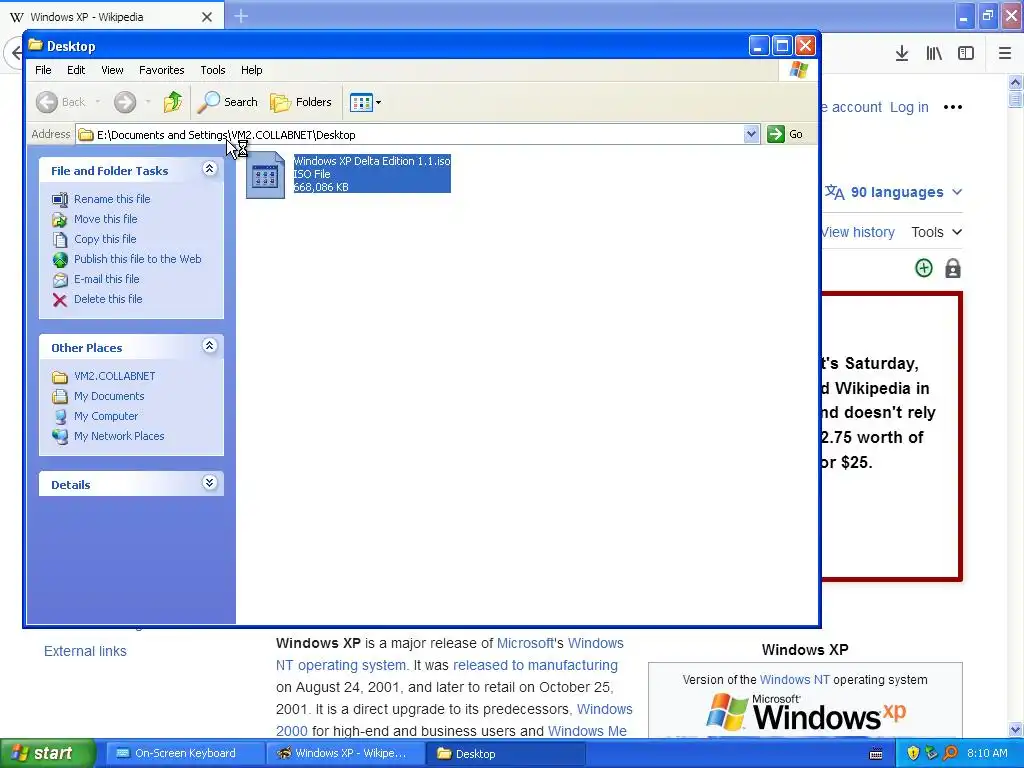The height and width of the screenshot is (768, 1024).
Task: Click the red X Delete icon
Action: click(x=59, y=300)
